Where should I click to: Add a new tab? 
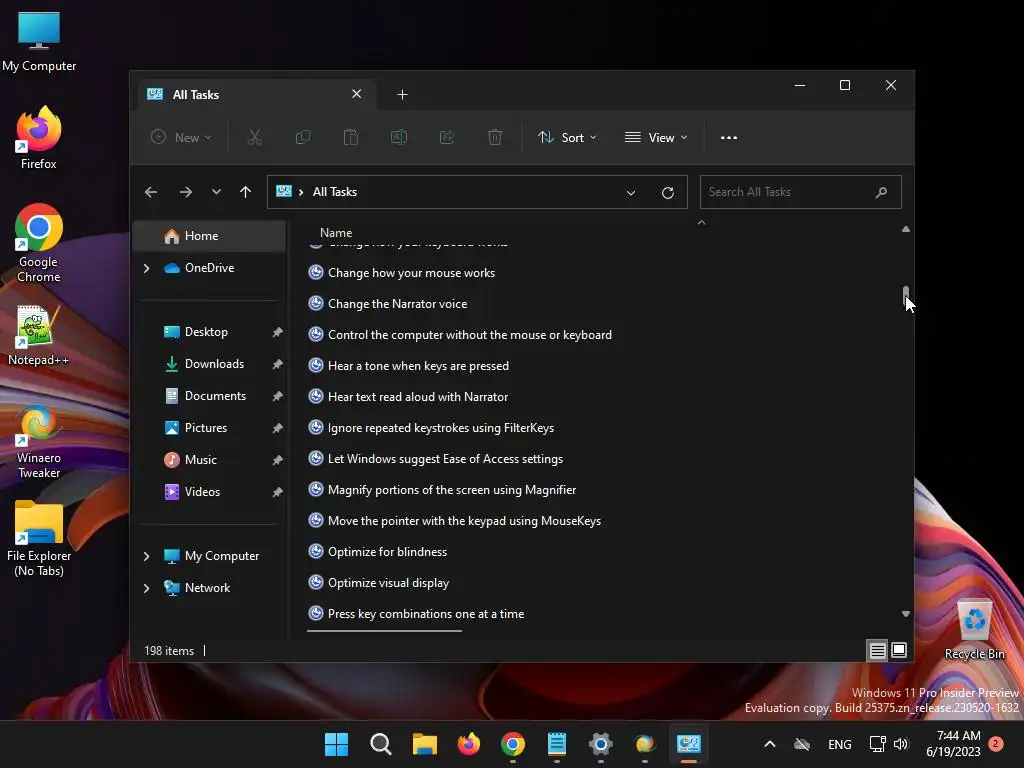coord(402,95)
